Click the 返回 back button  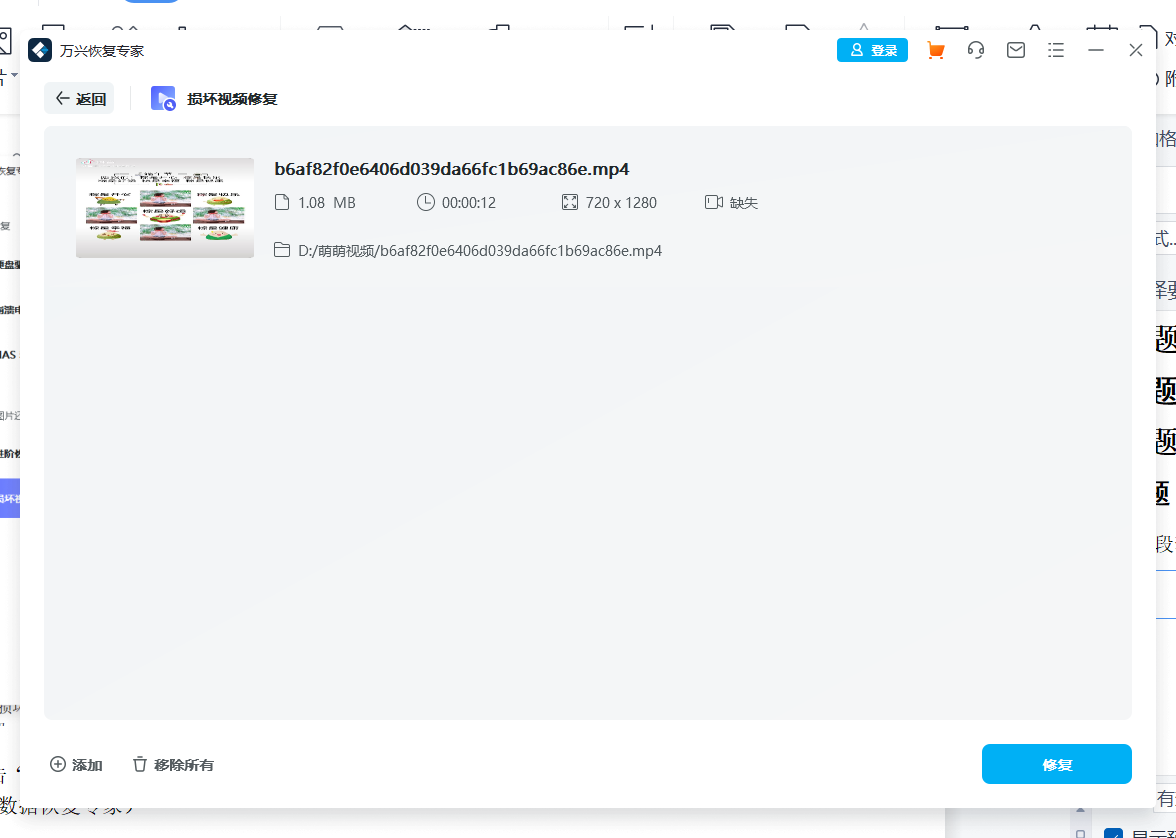pyautogui.click(x=80, y=98)
